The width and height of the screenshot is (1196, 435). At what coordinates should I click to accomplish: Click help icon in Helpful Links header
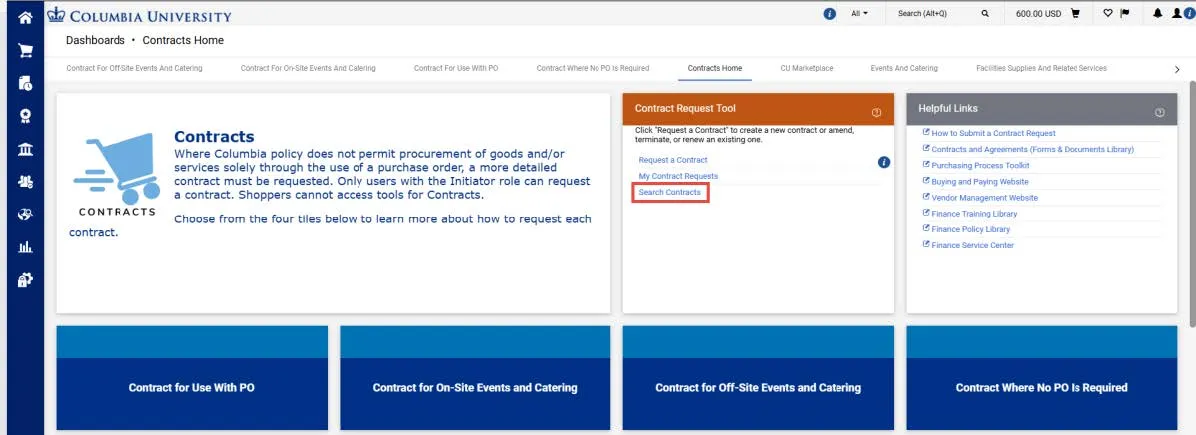[1159, 112]
